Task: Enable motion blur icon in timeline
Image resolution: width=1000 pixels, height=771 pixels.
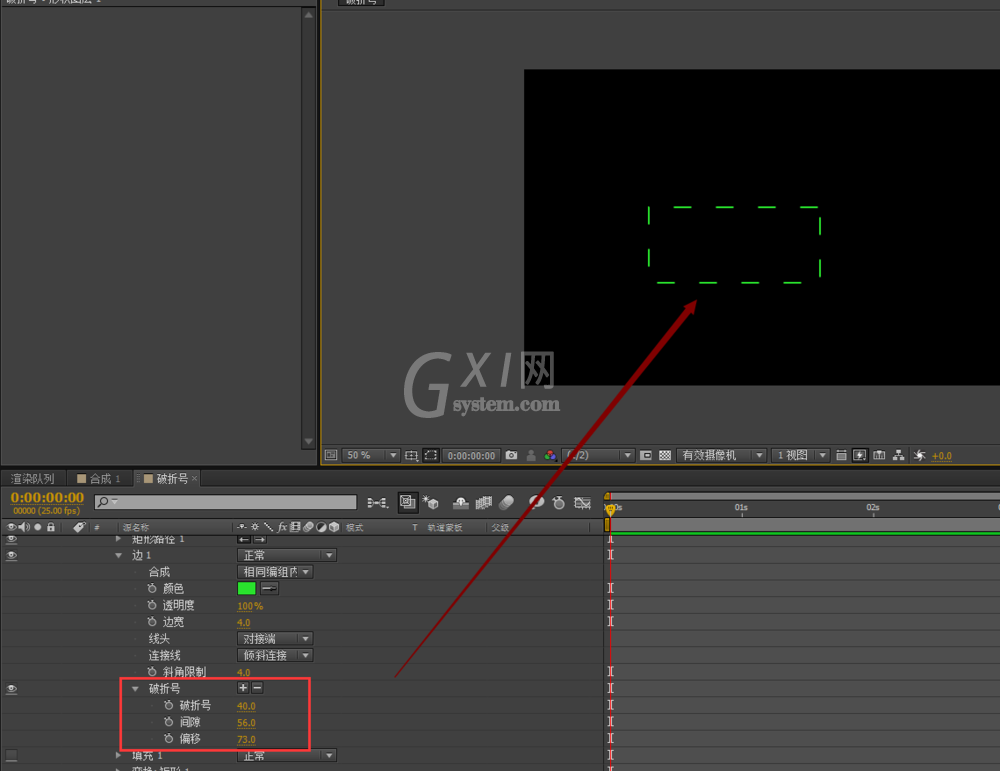Action: (507, 503)
